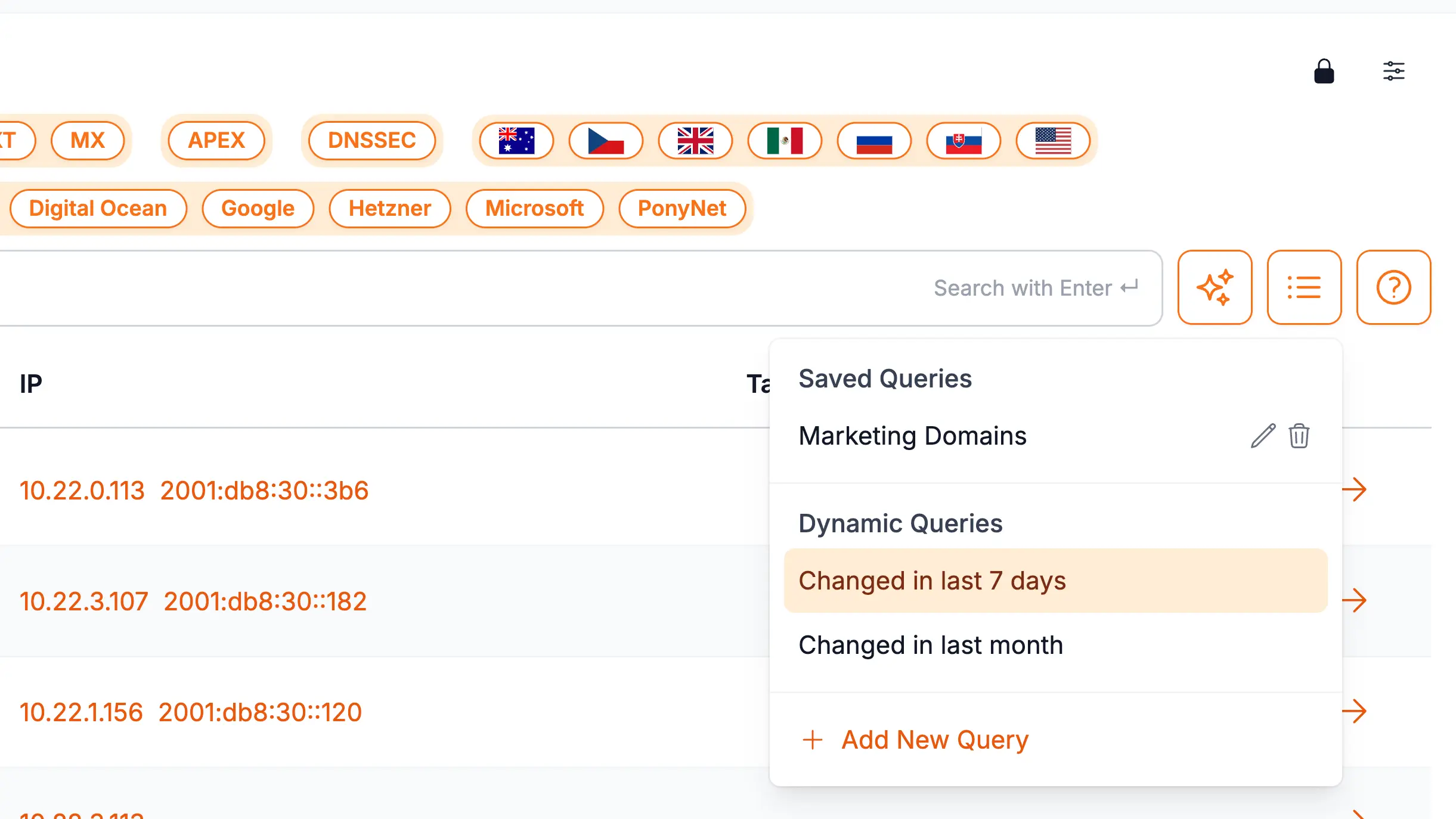This screenshot has width=1456, height=819.
Task: Open the filter sliders settings icon
Action: tap(1393, 71)
